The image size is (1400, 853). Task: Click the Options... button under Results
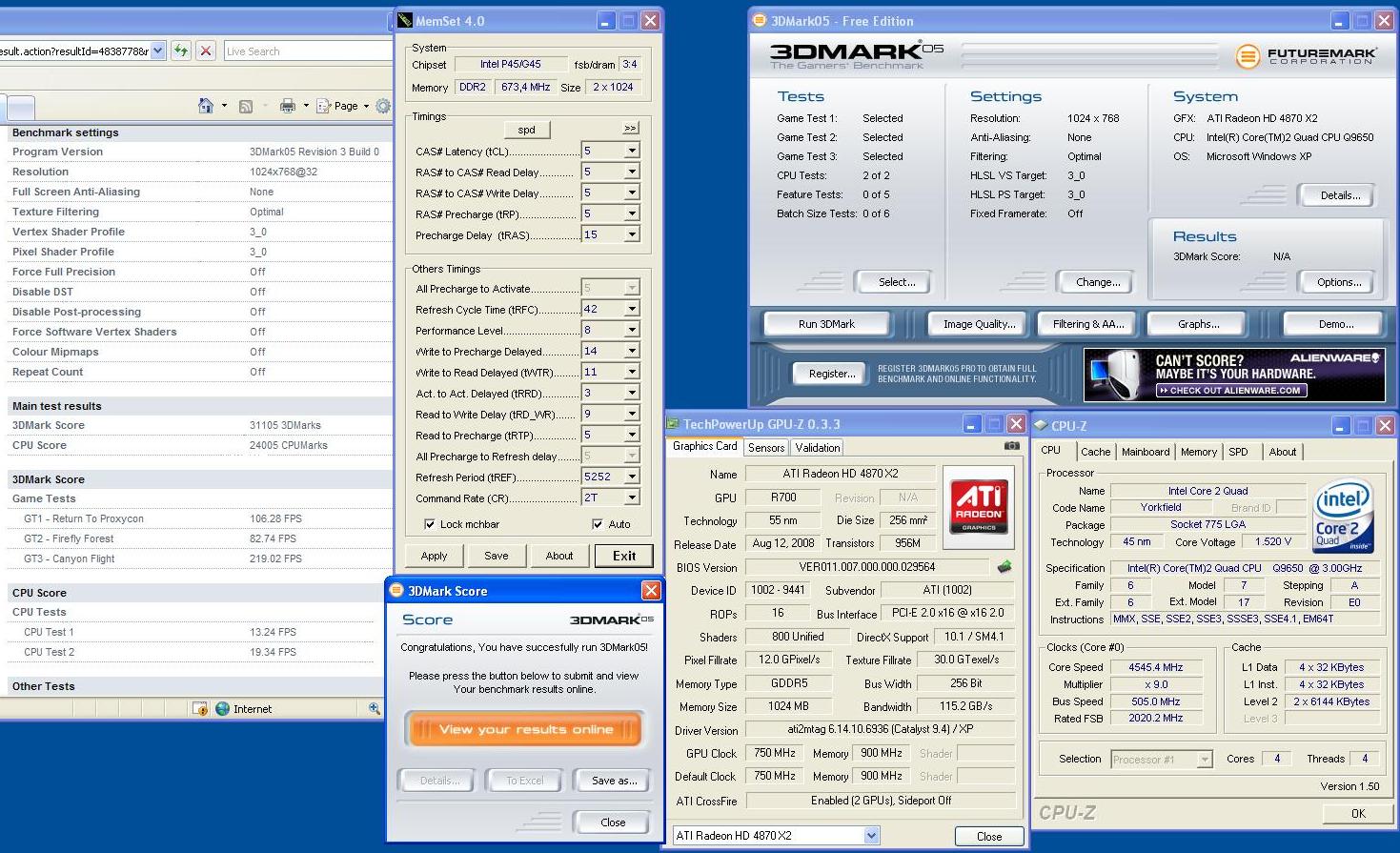pyautogui.click(x=1338, y=282)
